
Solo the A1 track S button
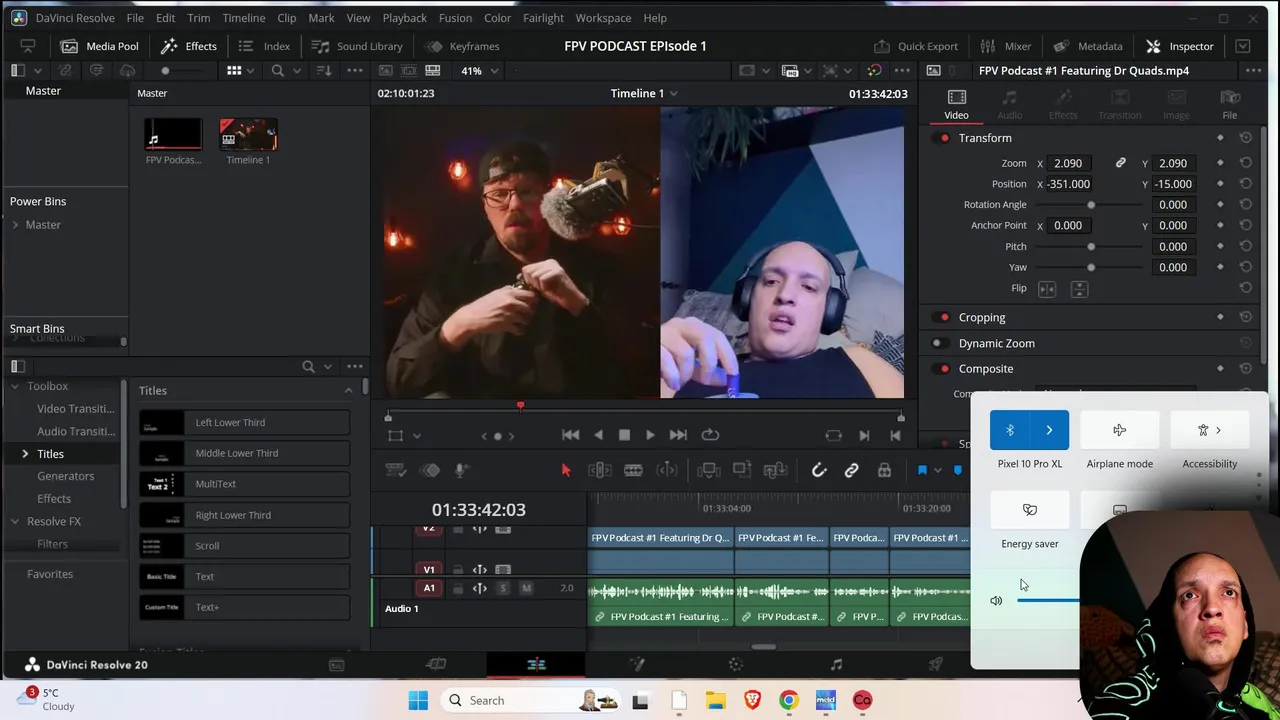click(503, 588)
